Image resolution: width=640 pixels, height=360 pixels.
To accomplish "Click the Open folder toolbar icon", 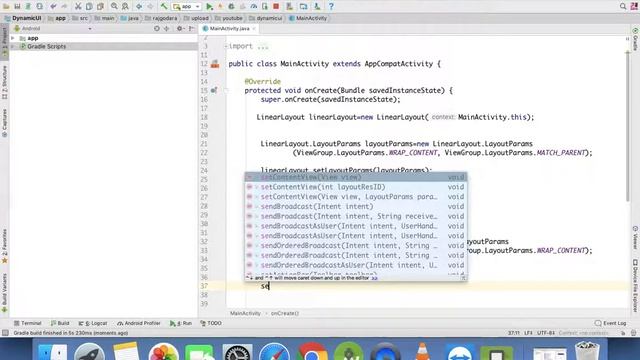I will [6, 6].
